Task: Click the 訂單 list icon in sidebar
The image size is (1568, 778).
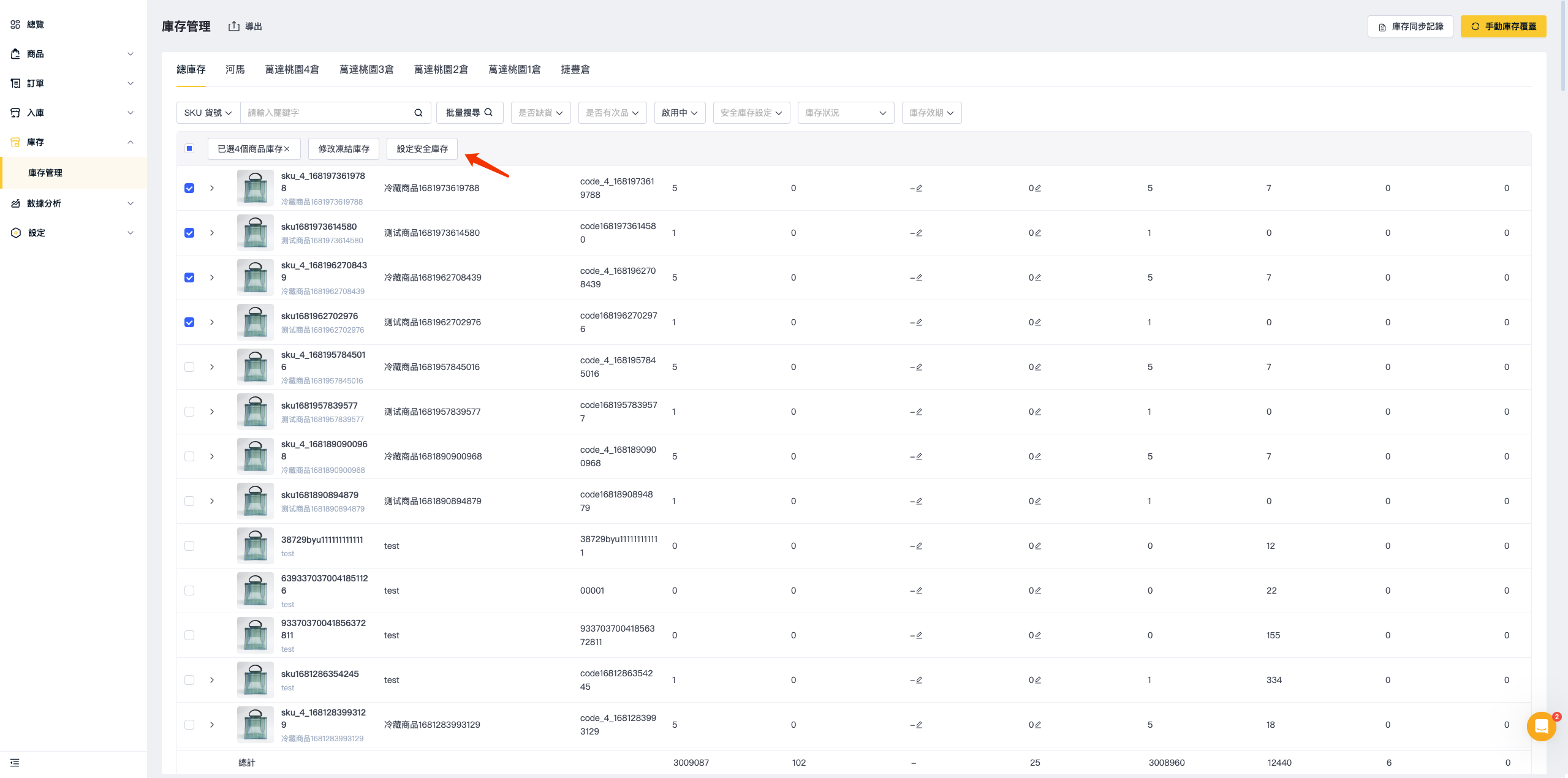Action: click(x=15, y=83)
